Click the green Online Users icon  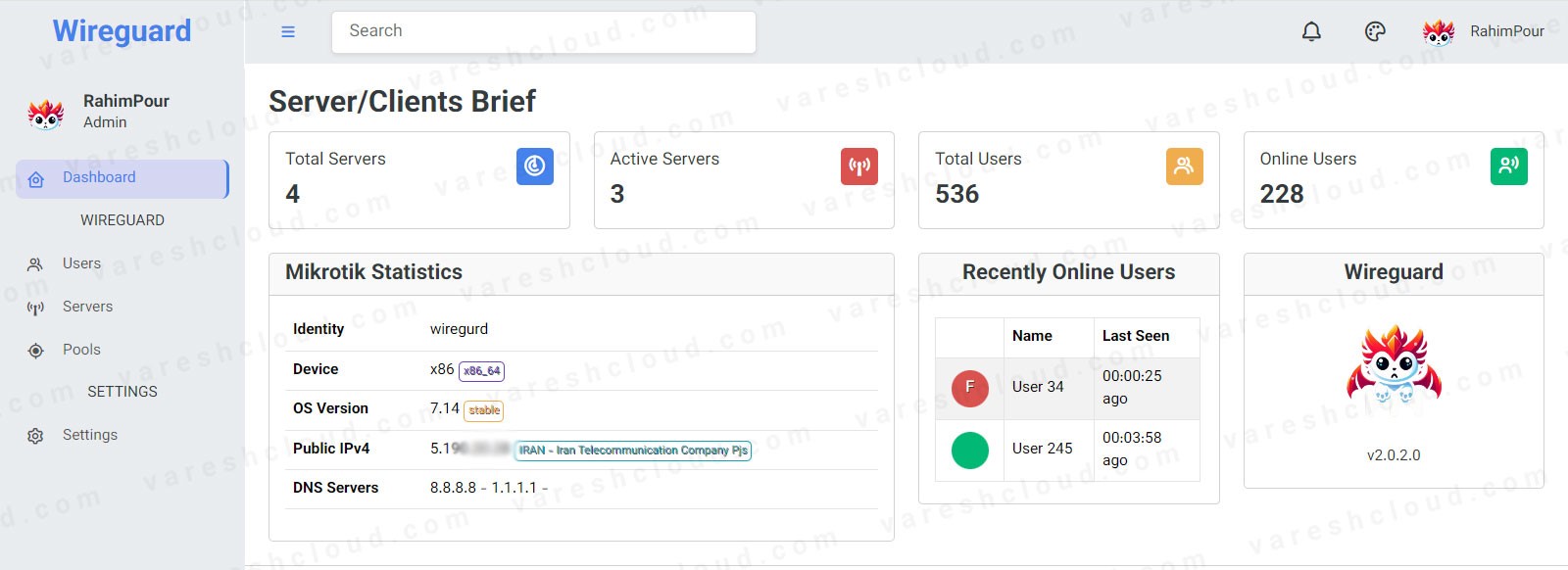(x=1509, y=166)
